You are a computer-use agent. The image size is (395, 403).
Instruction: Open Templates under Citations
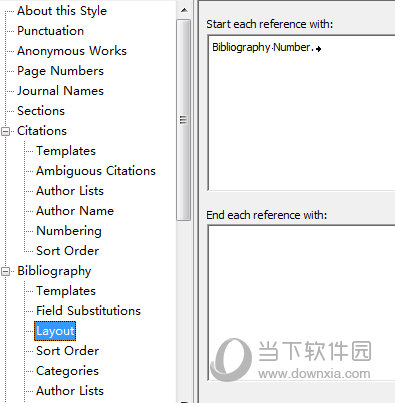66,151
